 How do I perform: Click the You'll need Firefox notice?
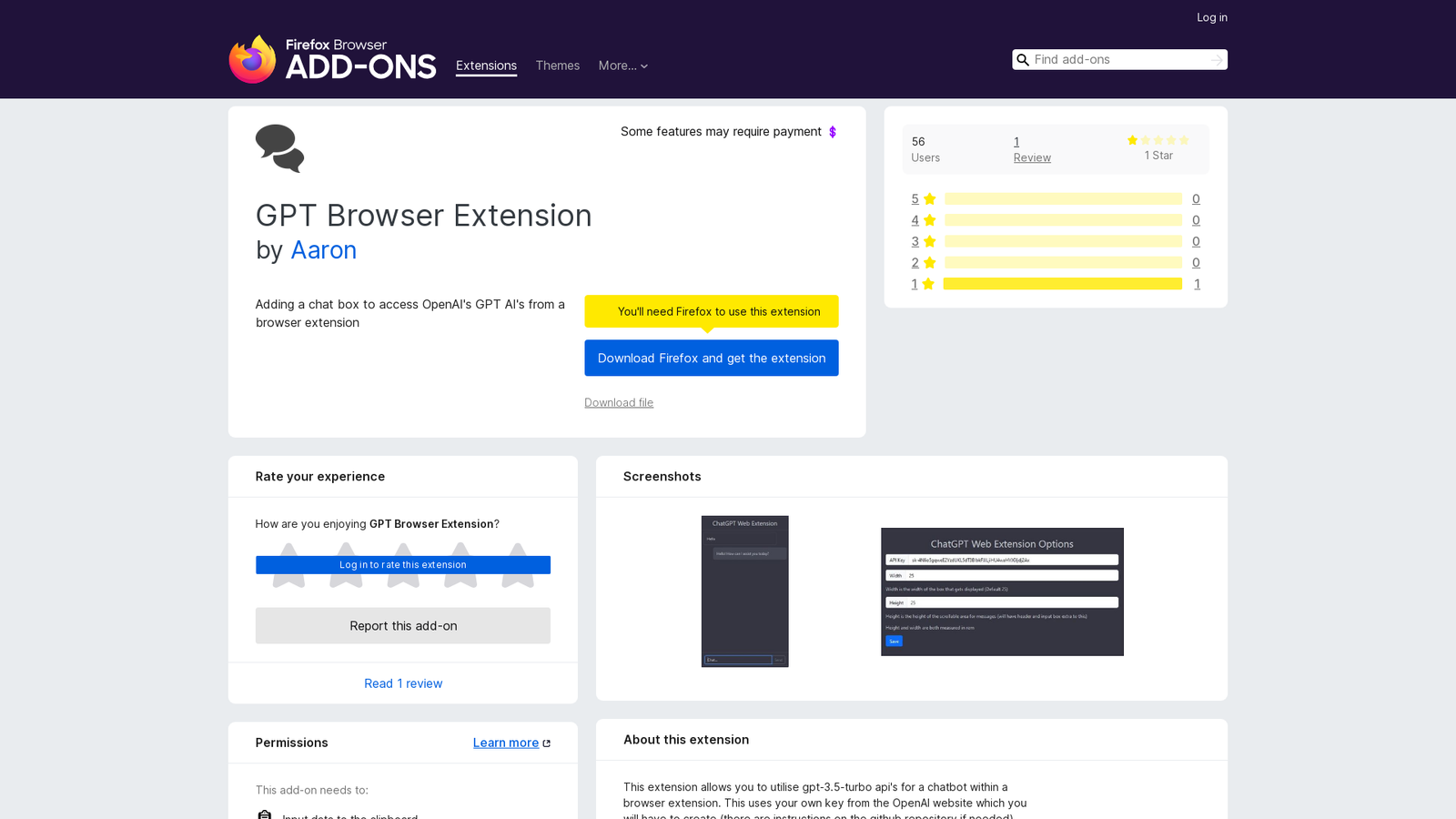click(712, 311)
